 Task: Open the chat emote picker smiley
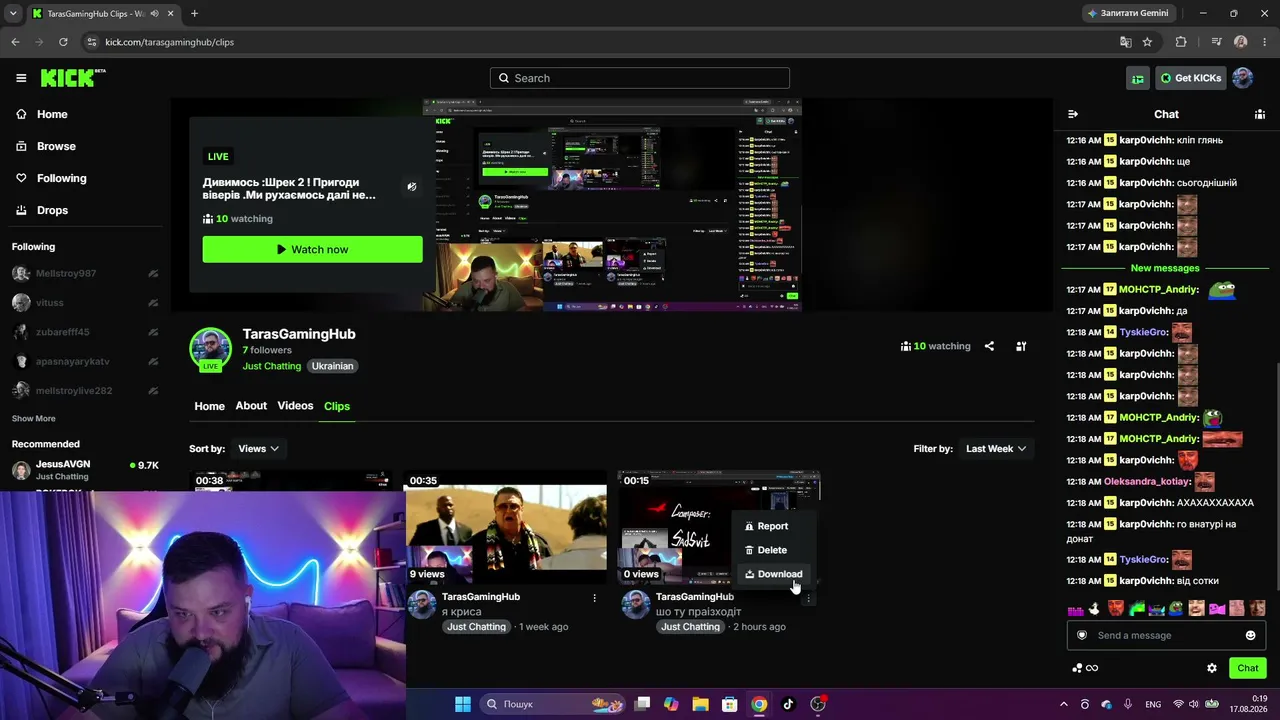tap(1250, 635)
